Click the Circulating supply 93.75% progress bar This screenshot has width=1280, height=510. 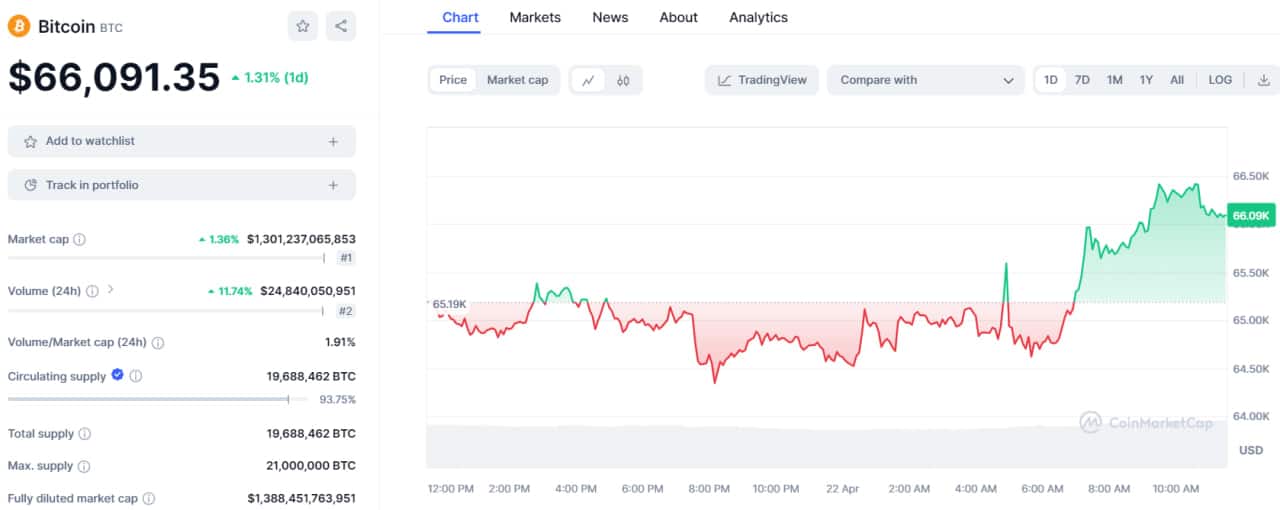(159, 399)
